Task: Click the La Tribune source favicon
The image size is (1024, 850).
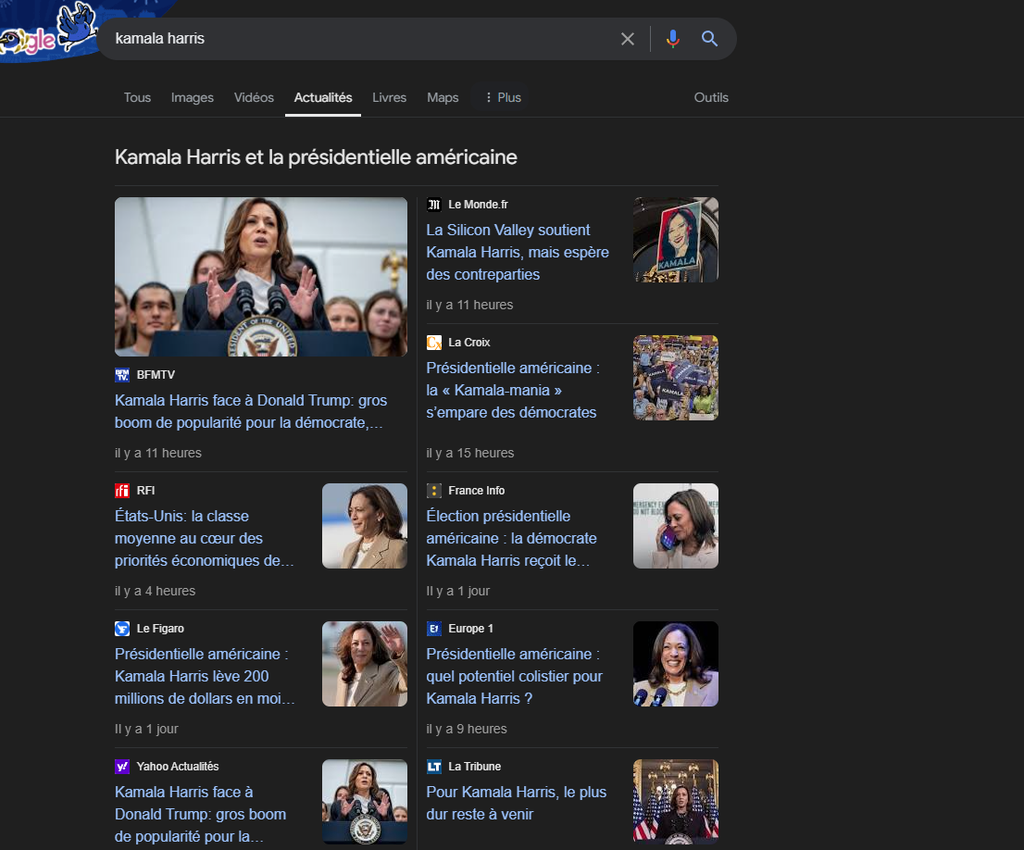Action: (x=434, y=767)
